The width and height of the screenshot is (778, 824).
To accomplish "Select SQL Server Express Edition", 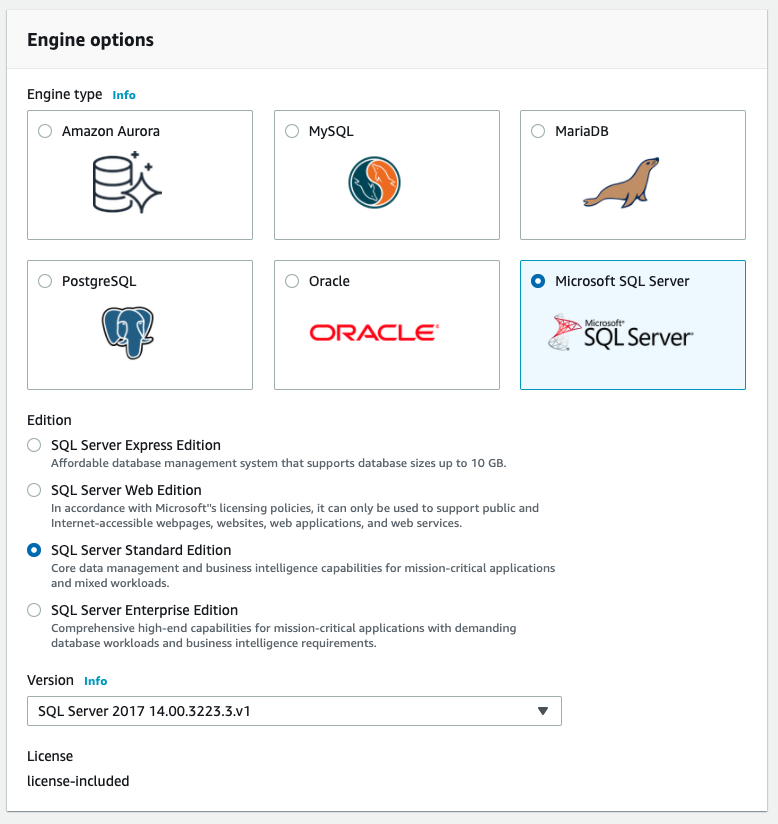I will click(x=35, y=445).
